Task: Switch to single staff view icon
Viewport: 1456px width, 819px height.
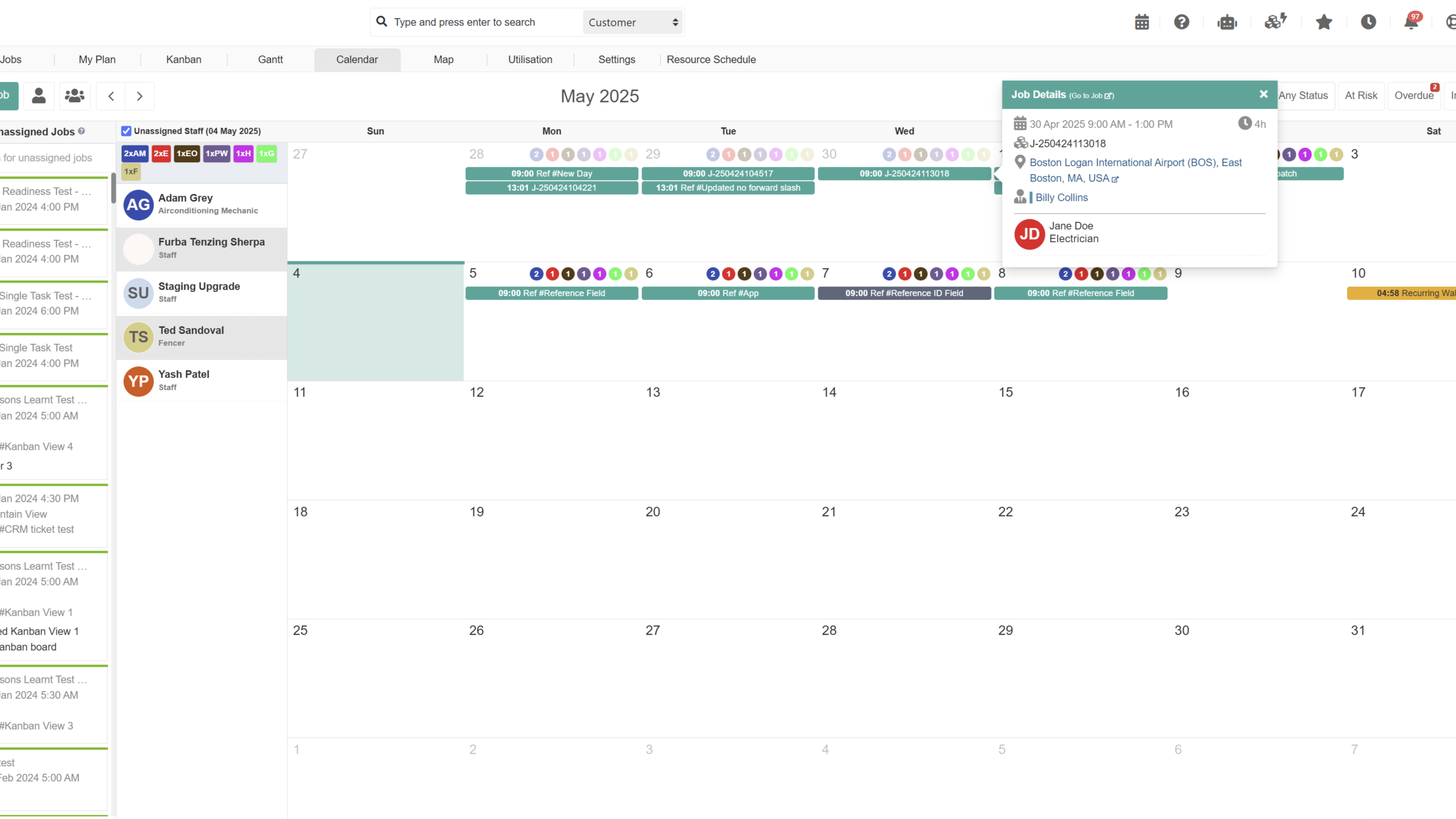Action: (x=38, y=95)
